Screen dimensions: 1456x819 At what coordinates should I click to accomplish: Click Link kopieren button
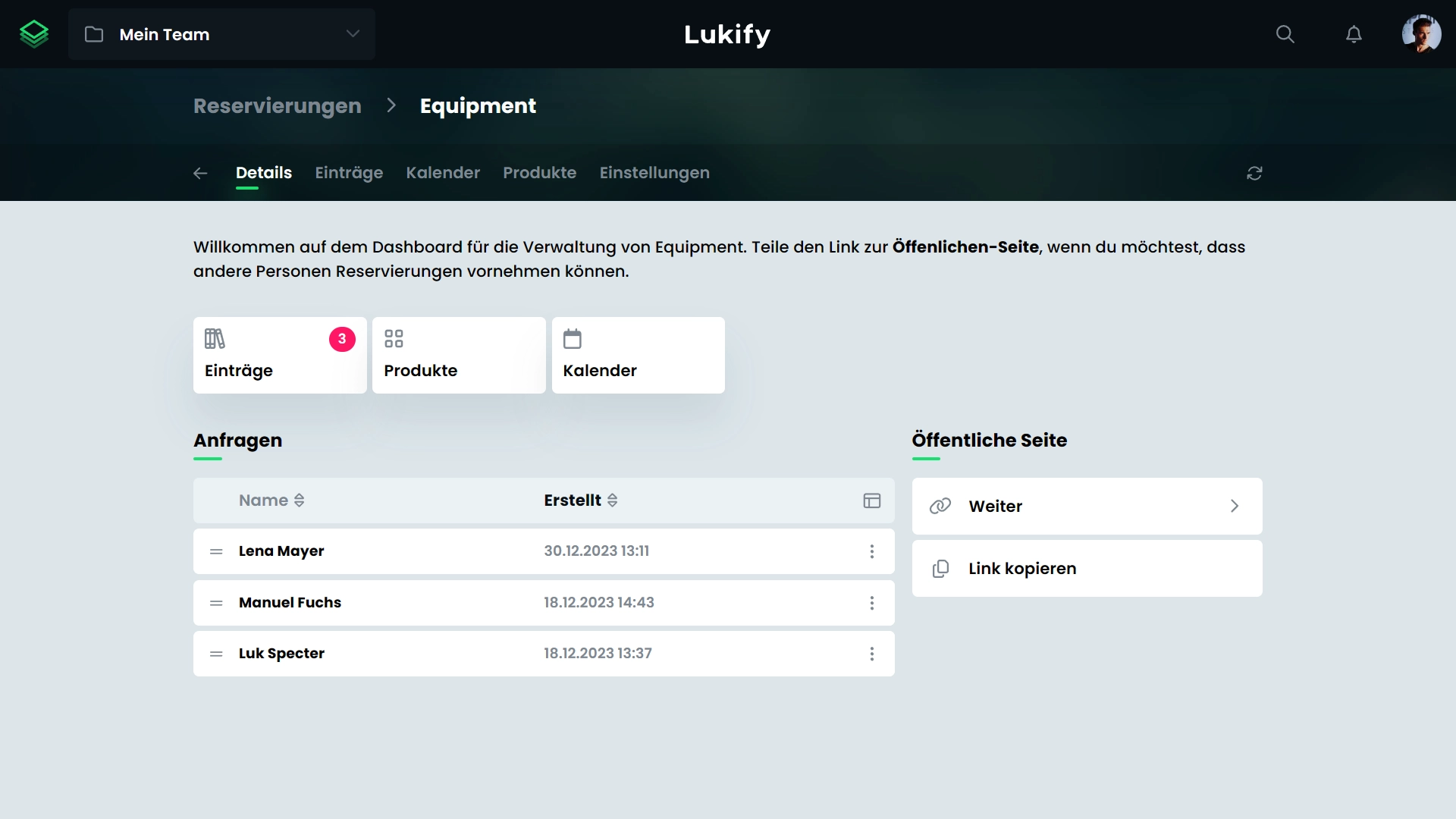point(1087,568)
